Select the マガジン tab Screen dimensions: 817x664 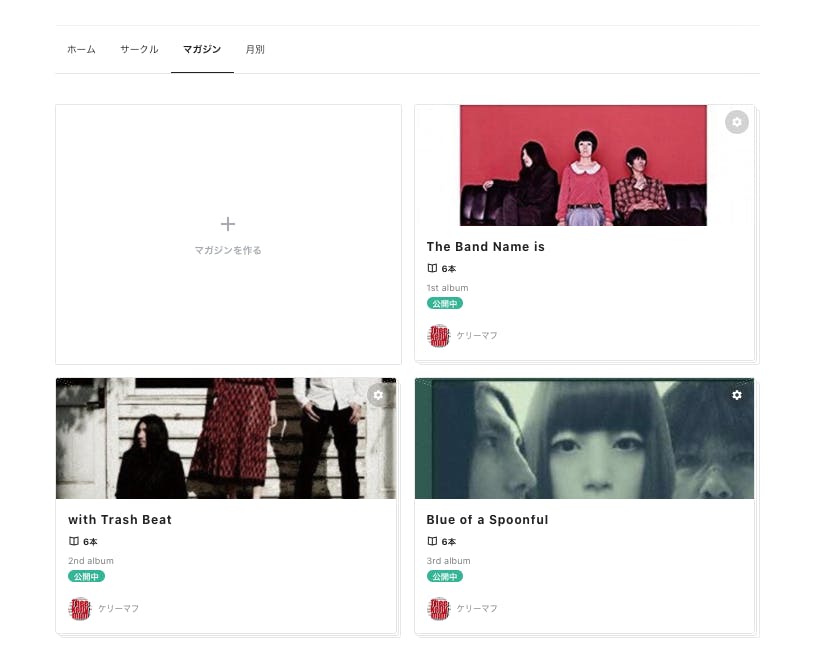(x=202, y=49)
